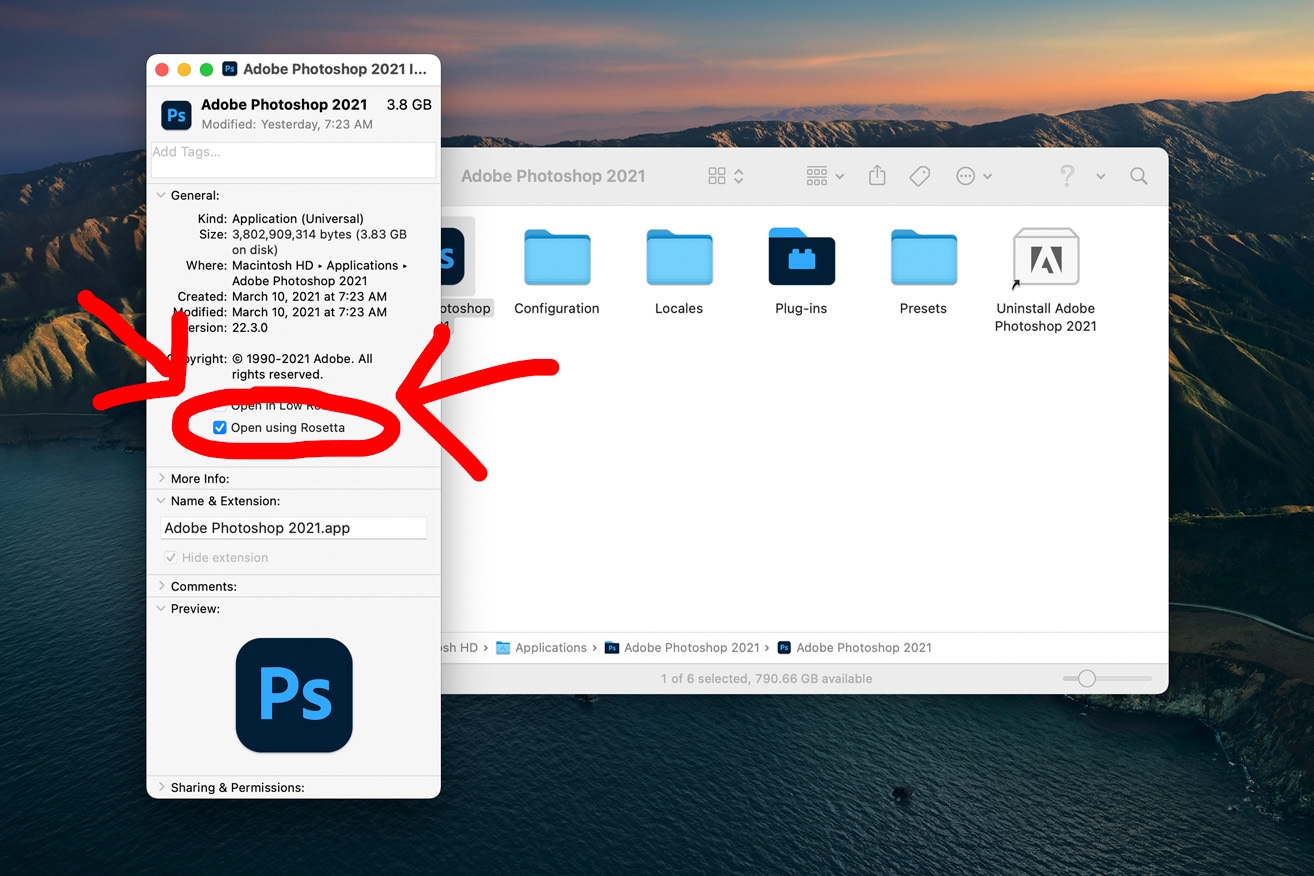Select the Plug-ins folder

(x=801, y=258)
